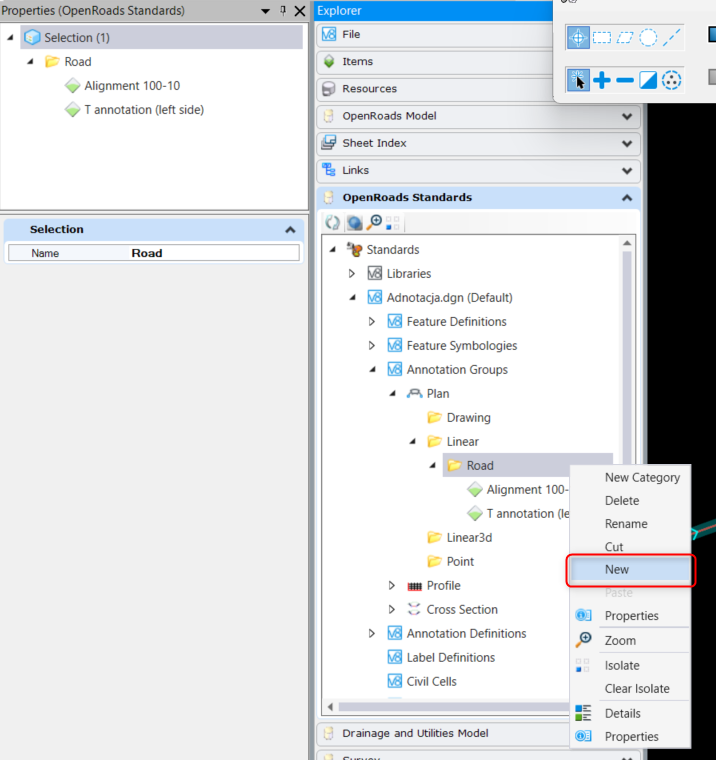Collapse the Selection (1) tree node
Screen dimensions: 716x760
pyautogui.click(x=10, y=37)
